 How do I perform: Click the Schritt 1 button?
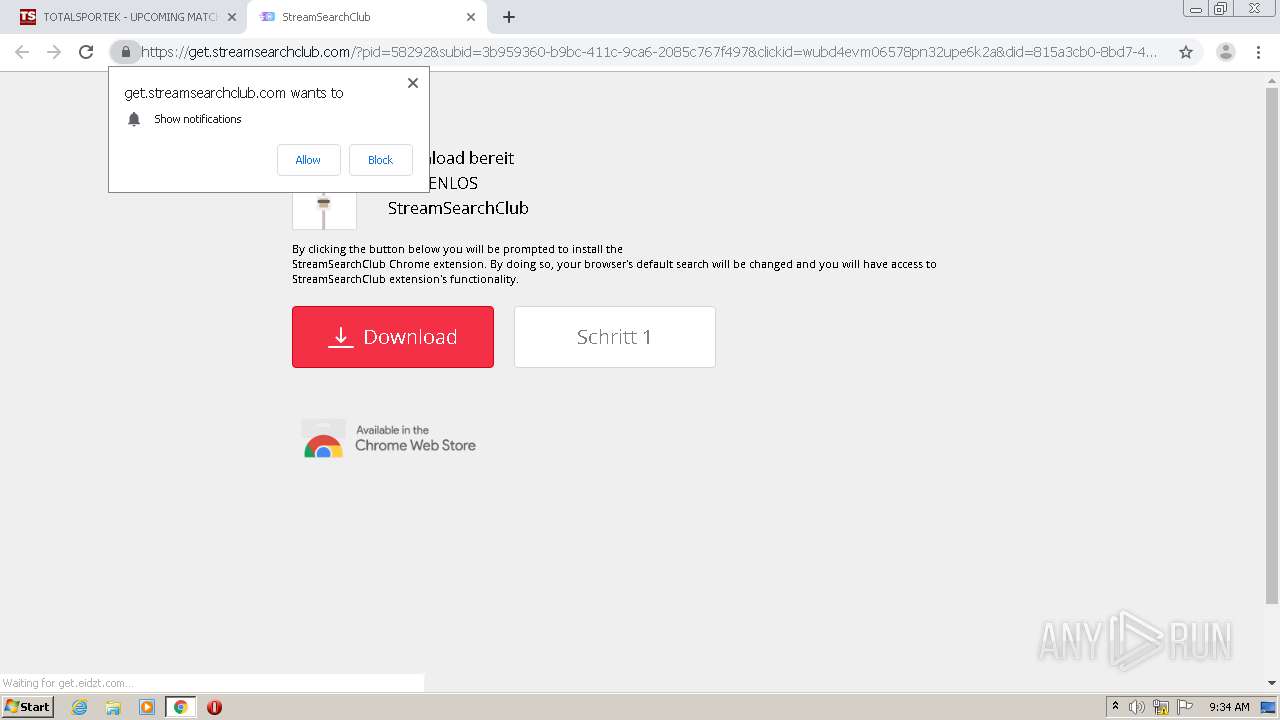[615, 337]
